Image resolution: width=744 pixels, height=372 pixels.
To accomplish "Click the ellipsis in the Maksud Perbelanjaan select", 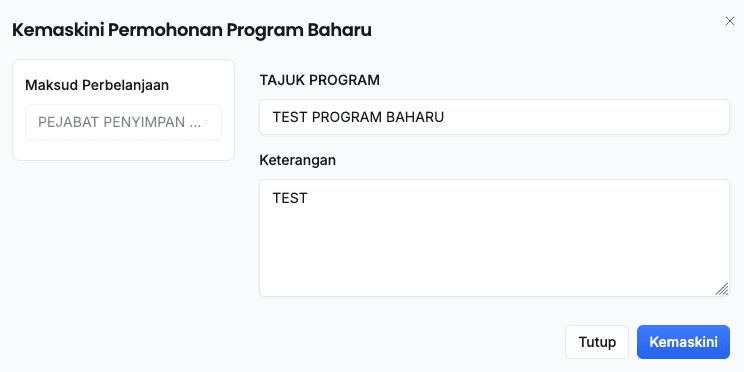I will (x=195, y=125).
